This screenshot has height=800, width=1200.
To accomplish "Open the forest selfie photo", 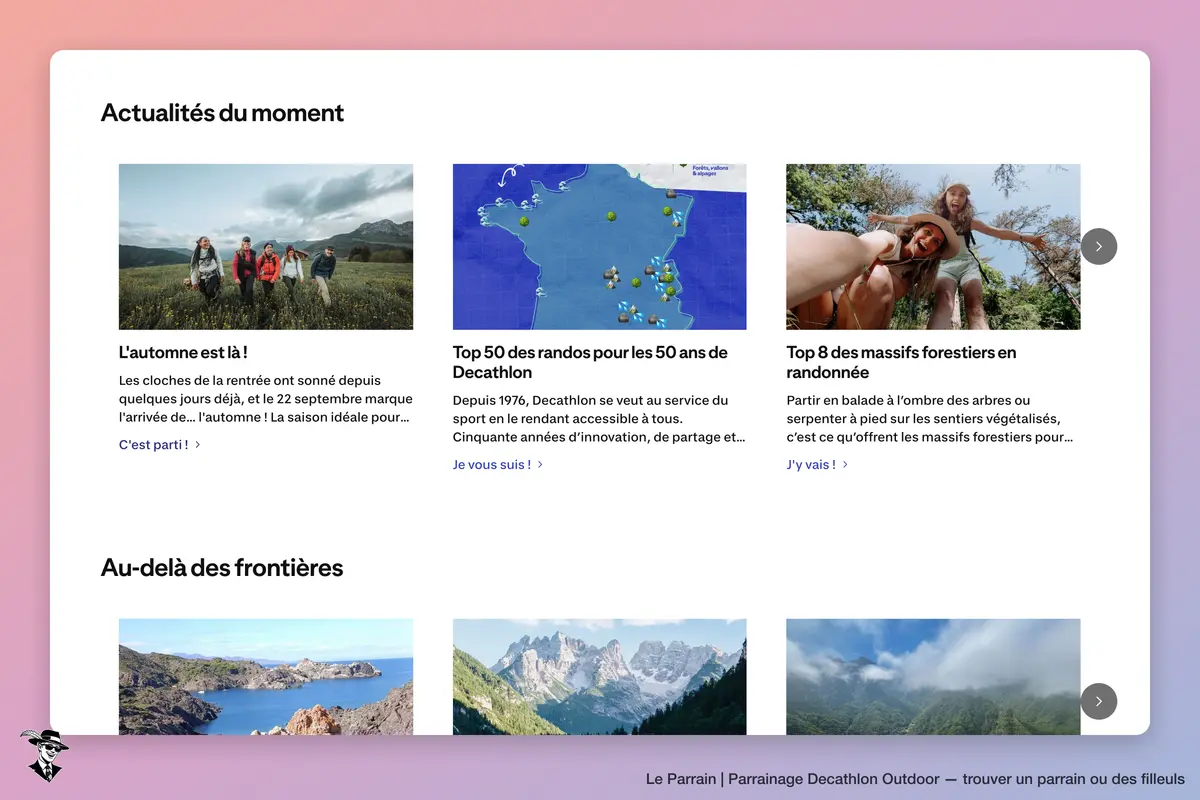I will (x=933, y=247).
